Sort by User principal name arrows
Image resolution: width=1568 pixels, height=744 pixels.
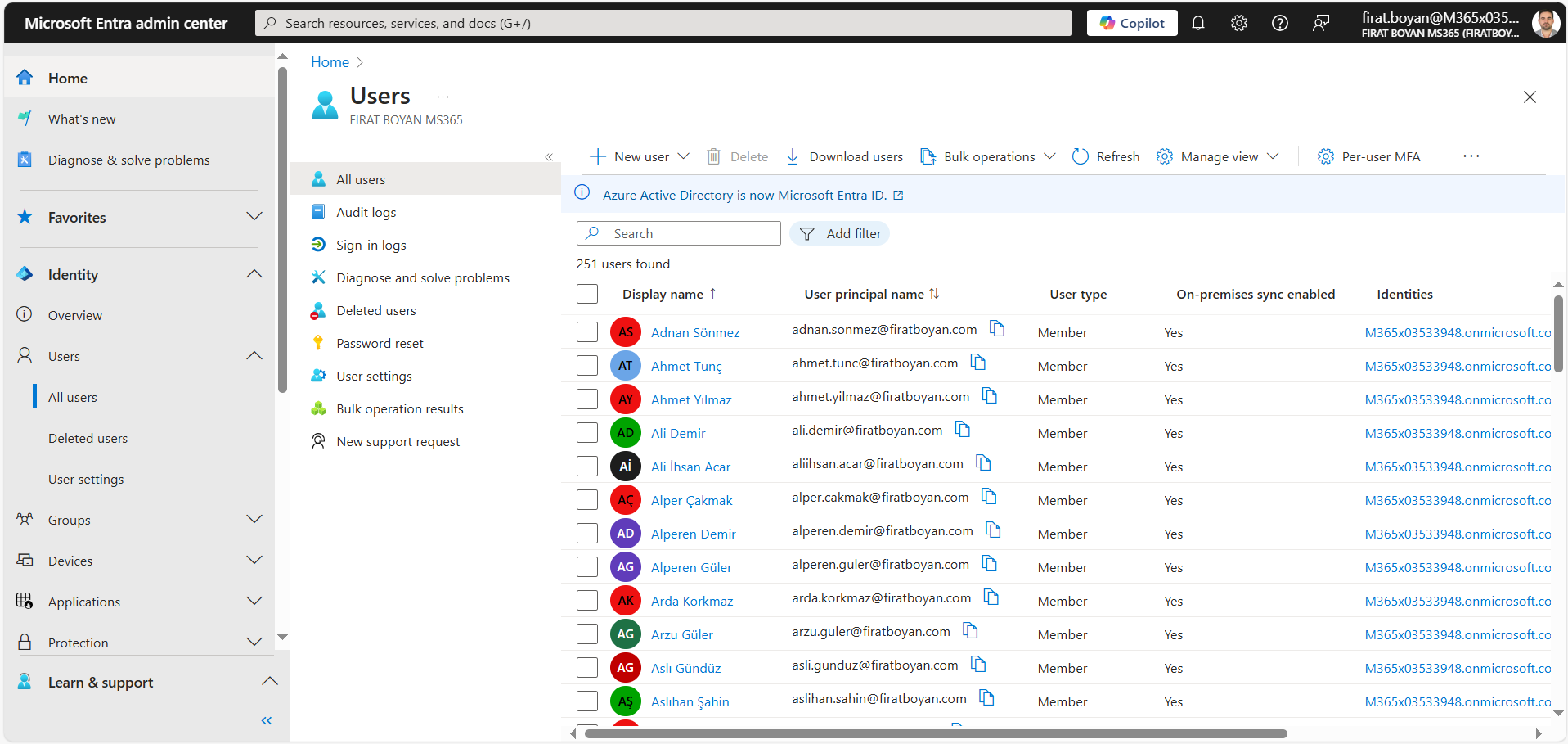(934, 294)
